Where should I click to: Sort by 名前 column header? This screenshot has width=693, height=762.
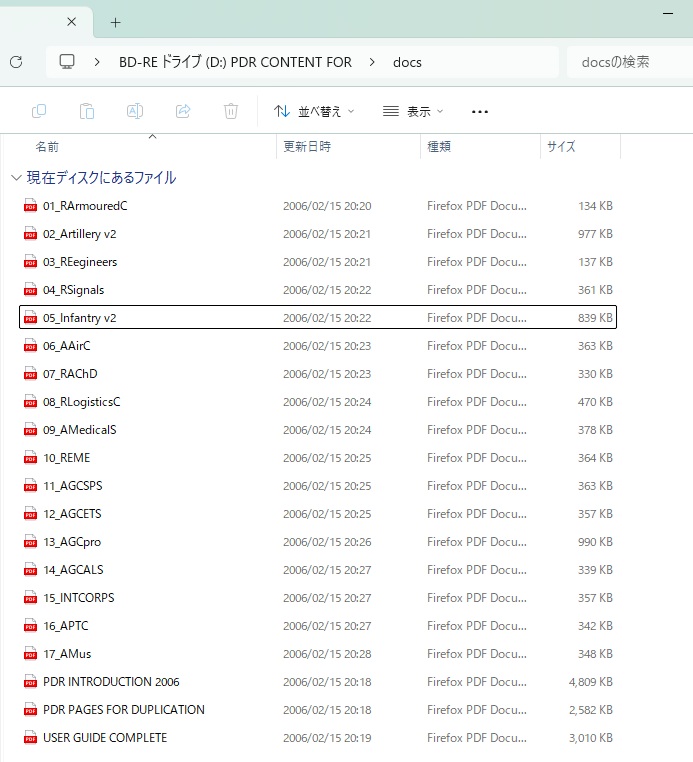click(x=47, y=147)
